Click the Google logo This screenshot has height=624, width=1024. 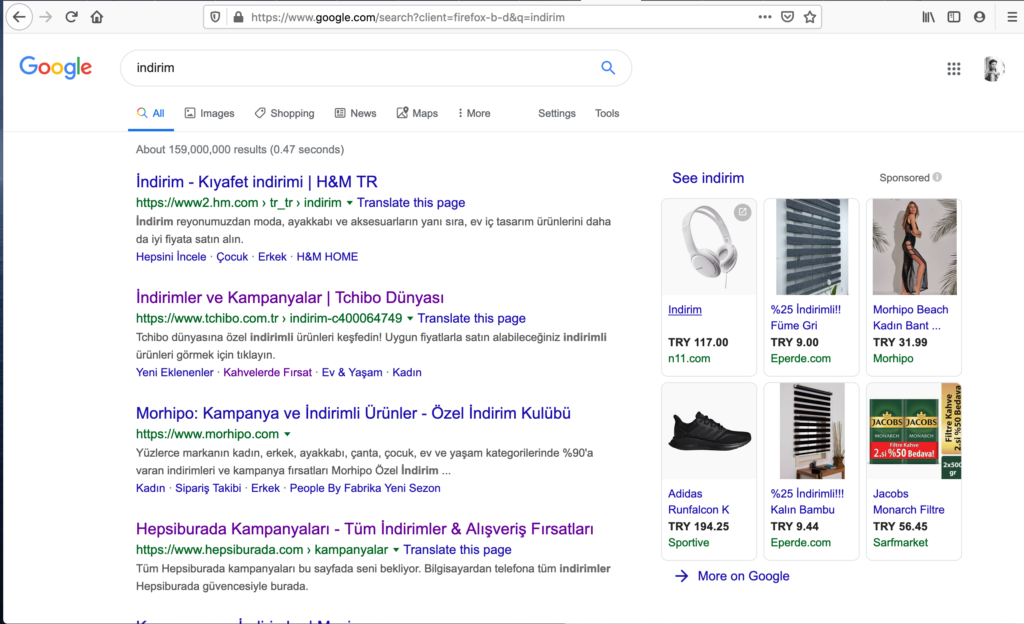(x=56, y=67)
